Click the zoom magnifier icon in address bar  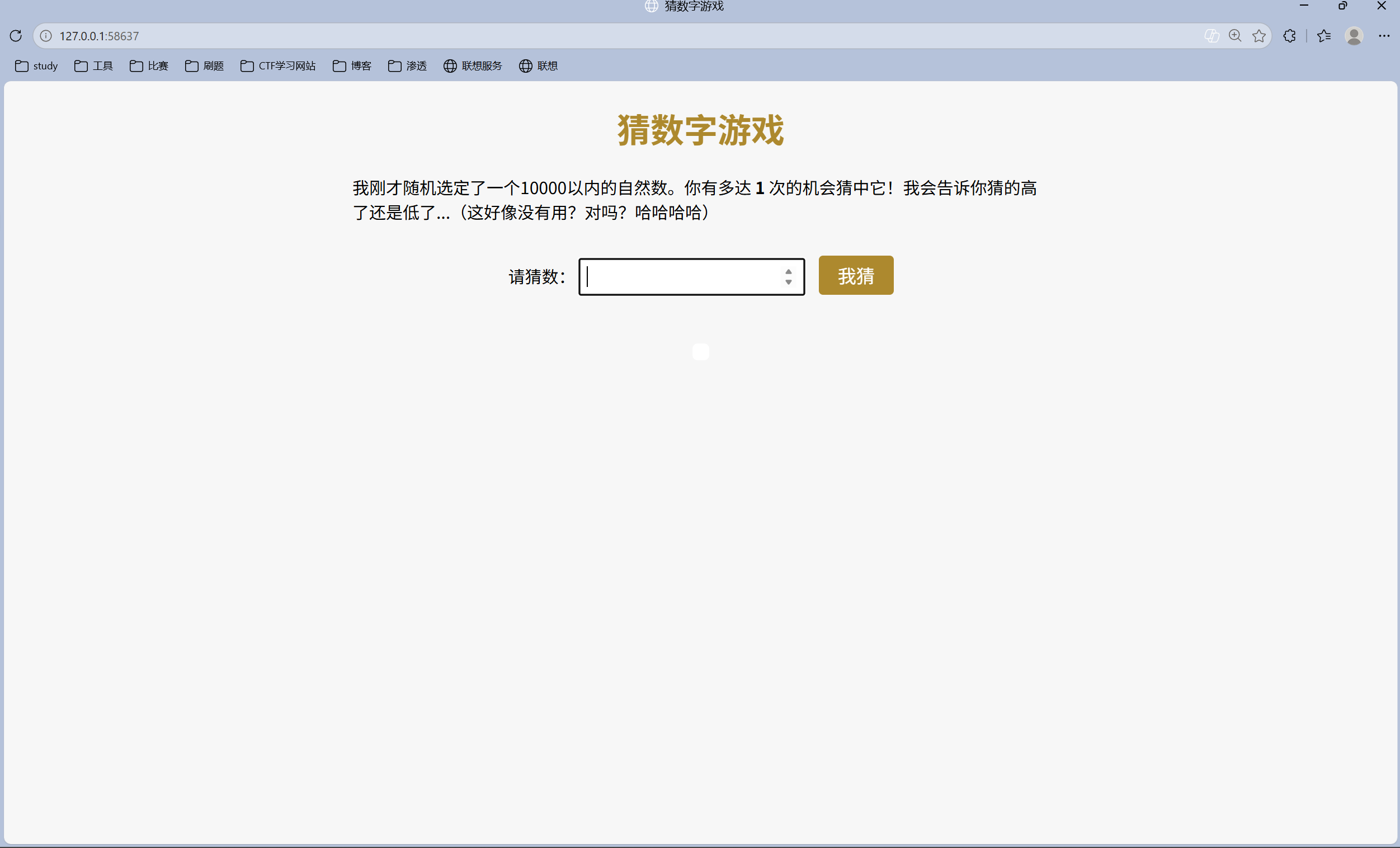point(1234,36)
